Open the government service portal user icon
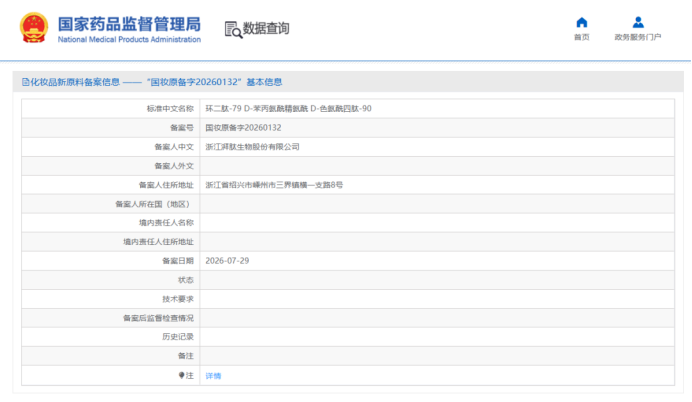This screenshot has height=402, width=692. click(638, 22)
